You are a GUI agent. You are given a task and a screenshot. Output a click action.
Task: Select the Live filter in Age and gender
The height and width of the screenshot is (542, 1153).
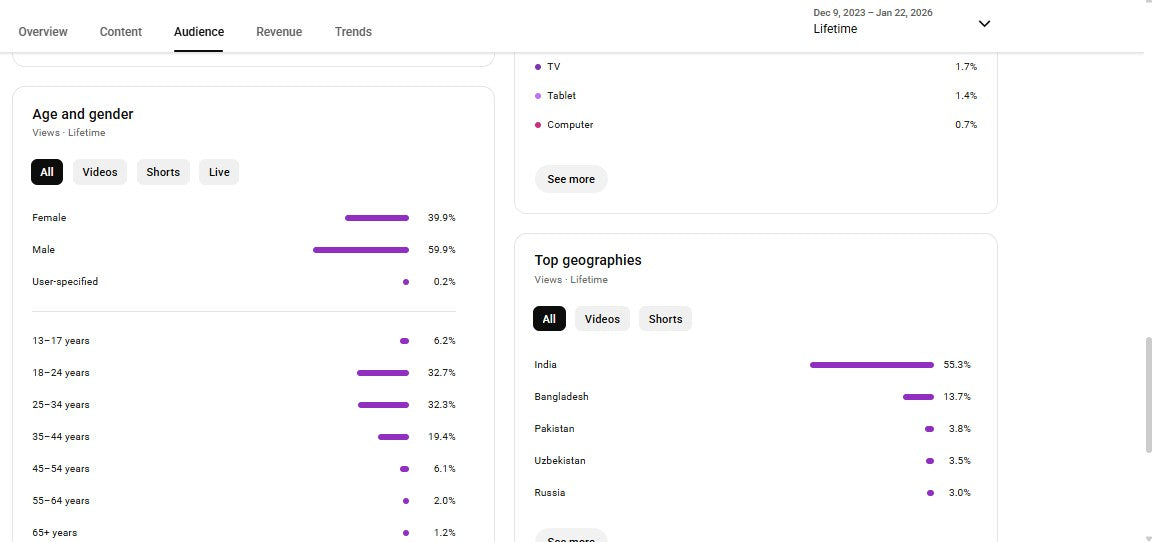[x=219, y=172]
